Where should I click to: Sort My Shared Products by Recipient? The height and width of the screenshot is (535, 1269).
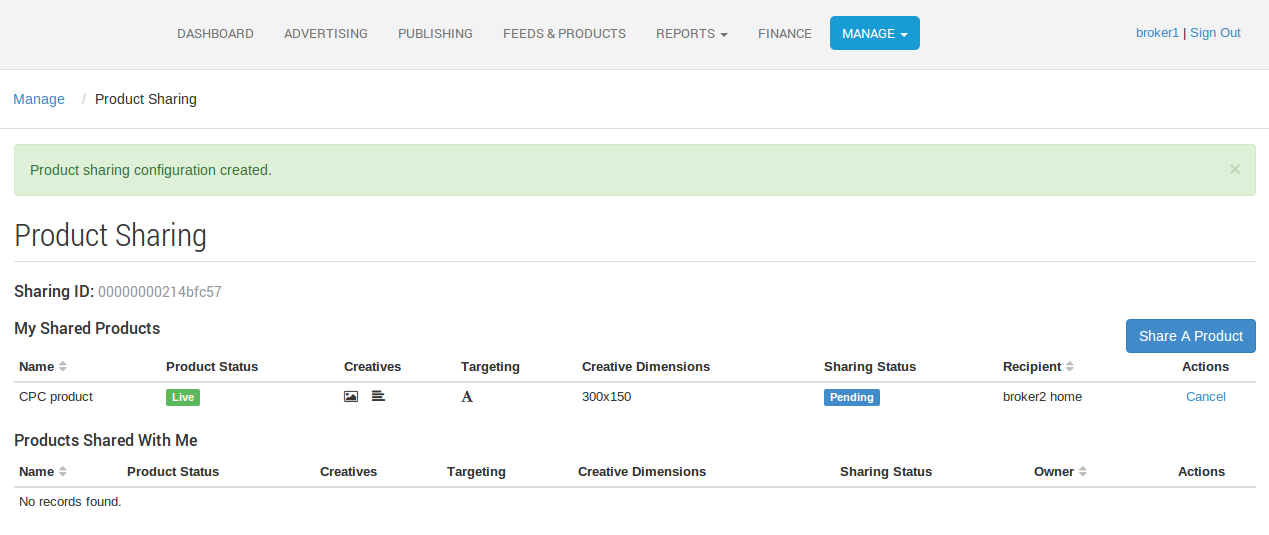[1039, 367]
